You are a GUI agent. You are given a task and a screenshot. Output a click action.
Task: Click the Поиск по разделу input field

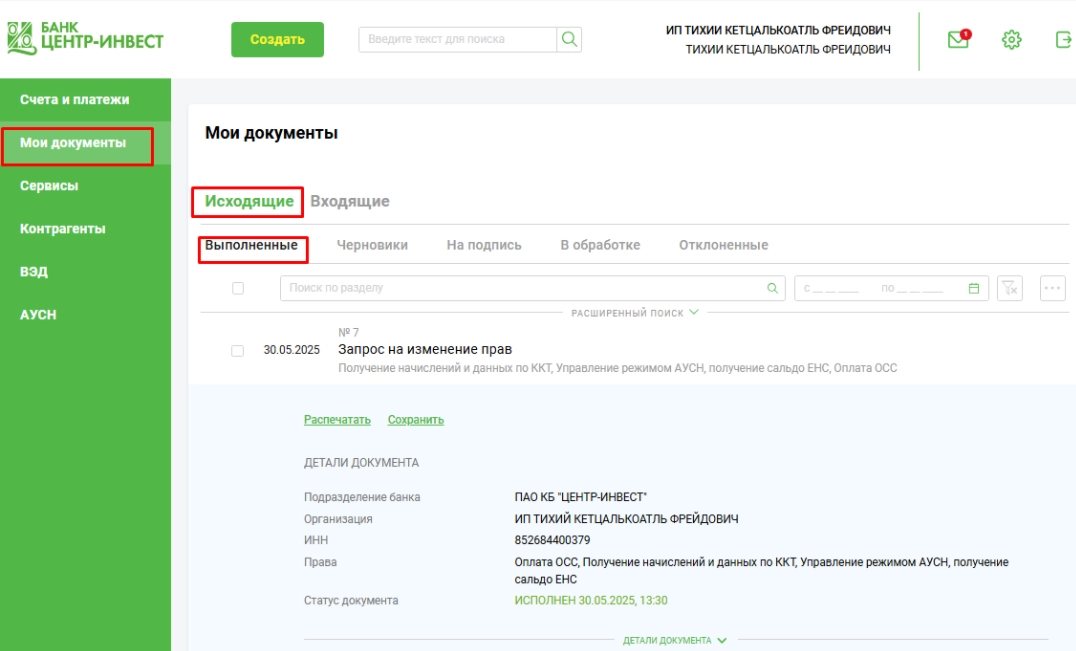520,288
